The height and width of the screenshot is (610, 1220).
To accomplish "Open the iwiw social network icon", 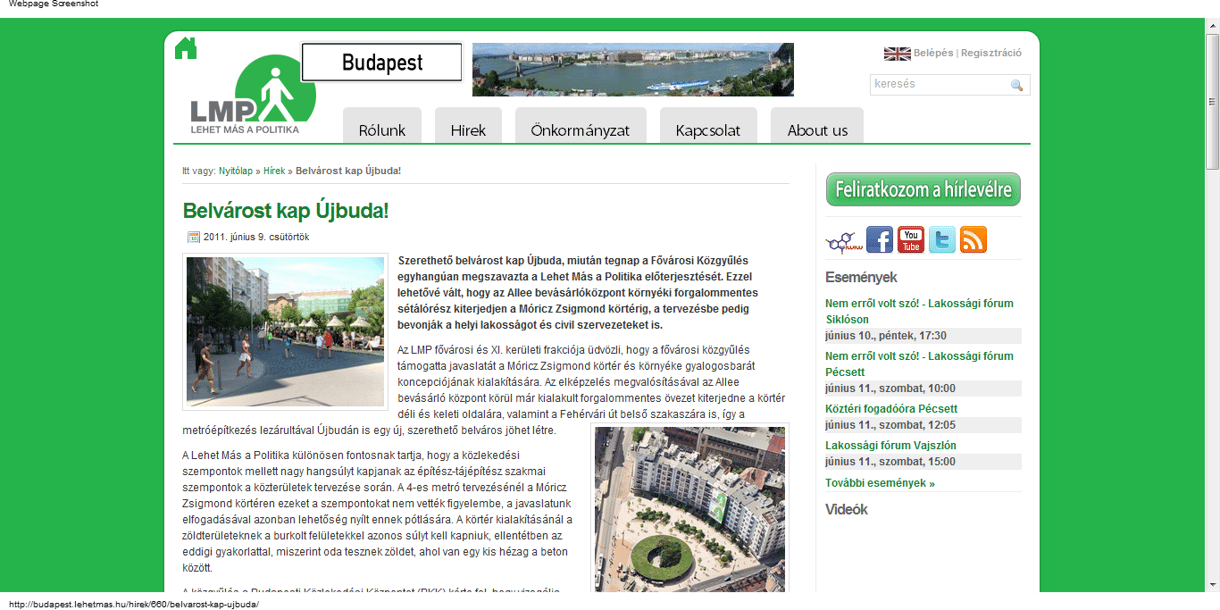I will [x=844, y=241].
